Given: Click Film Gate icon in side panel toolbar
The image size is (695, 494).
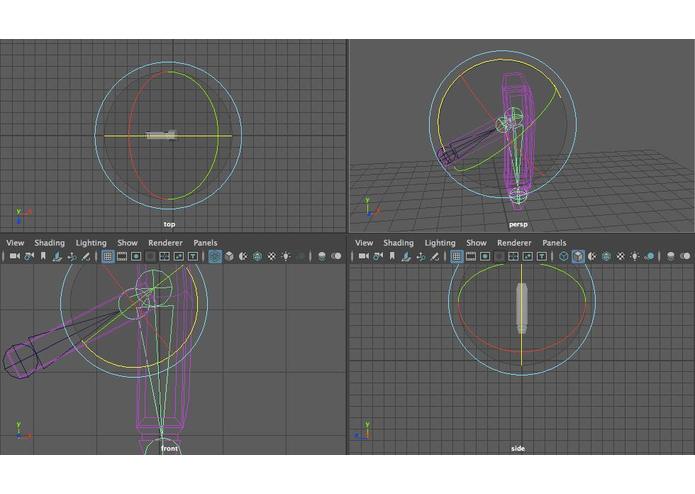Looking at the screenshot, I should 471,256.
